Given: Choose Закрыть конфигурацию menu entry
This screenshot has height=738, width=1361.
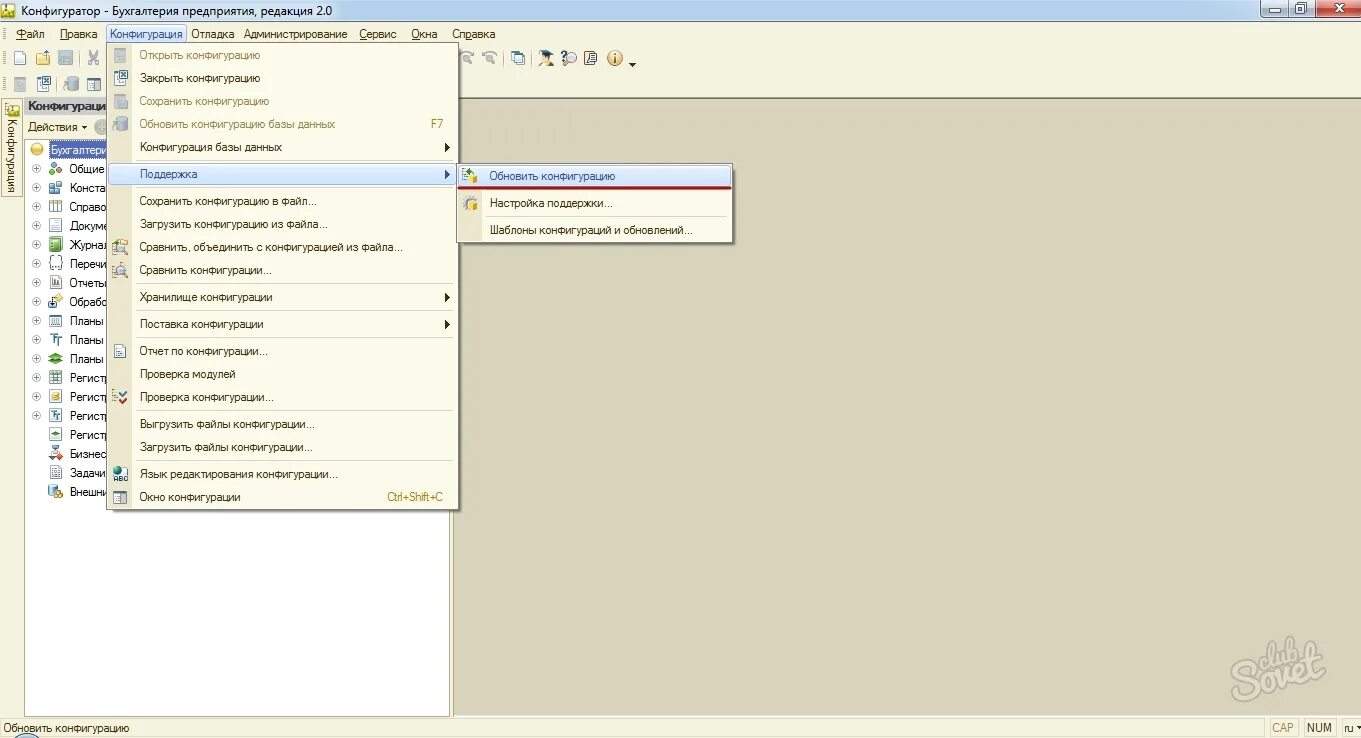Looking at the screenshot, I should [x=282, y=78].
